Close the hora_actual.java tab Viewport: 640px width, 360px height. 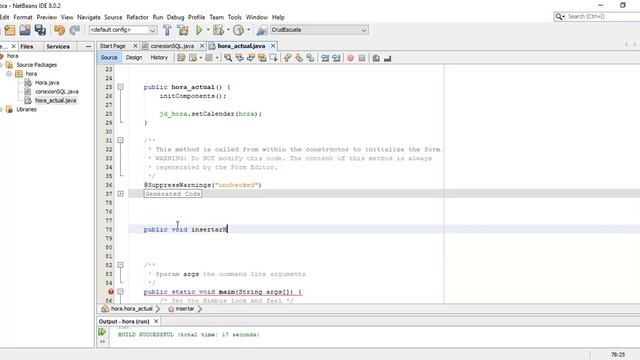(x=273, y=46)
